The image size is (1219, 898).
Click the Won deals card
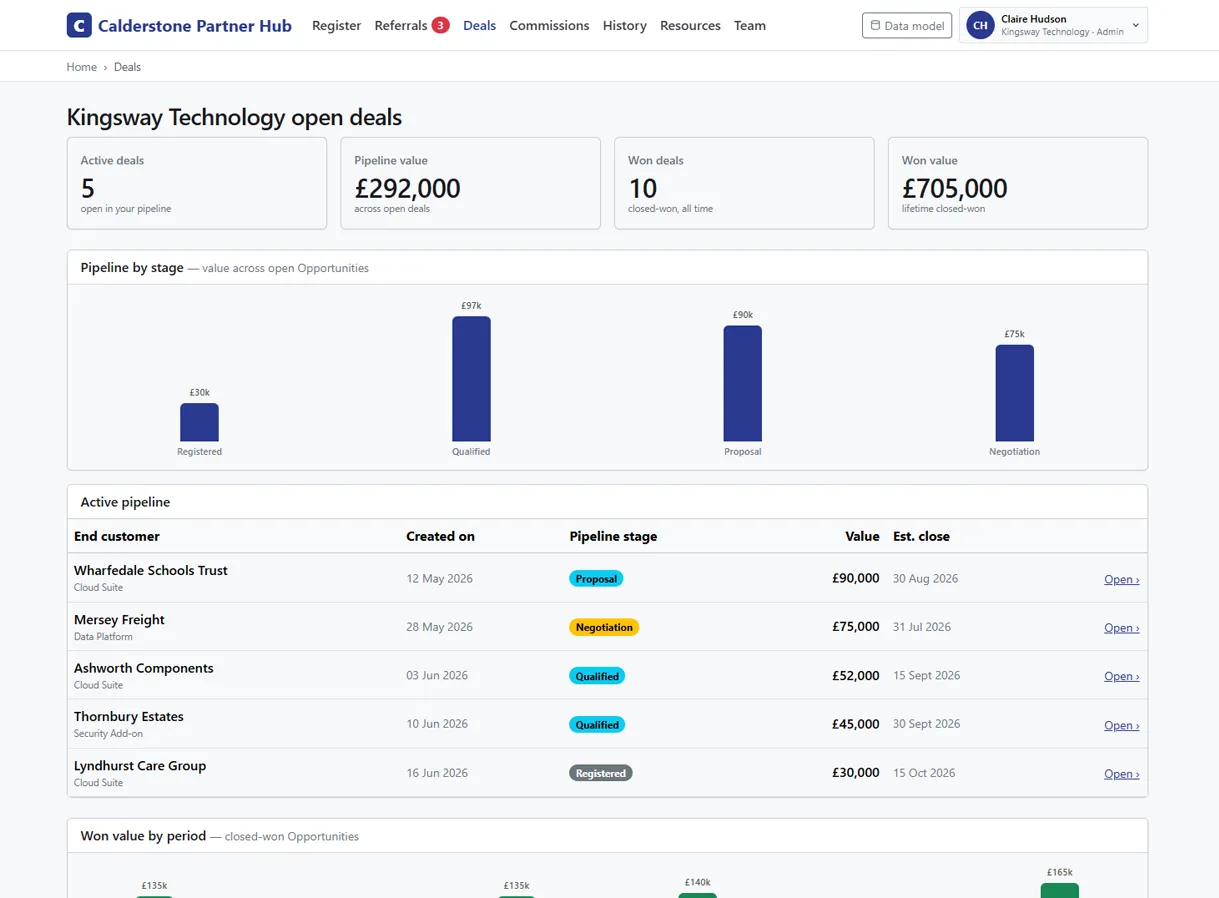[x=744, y=183]
